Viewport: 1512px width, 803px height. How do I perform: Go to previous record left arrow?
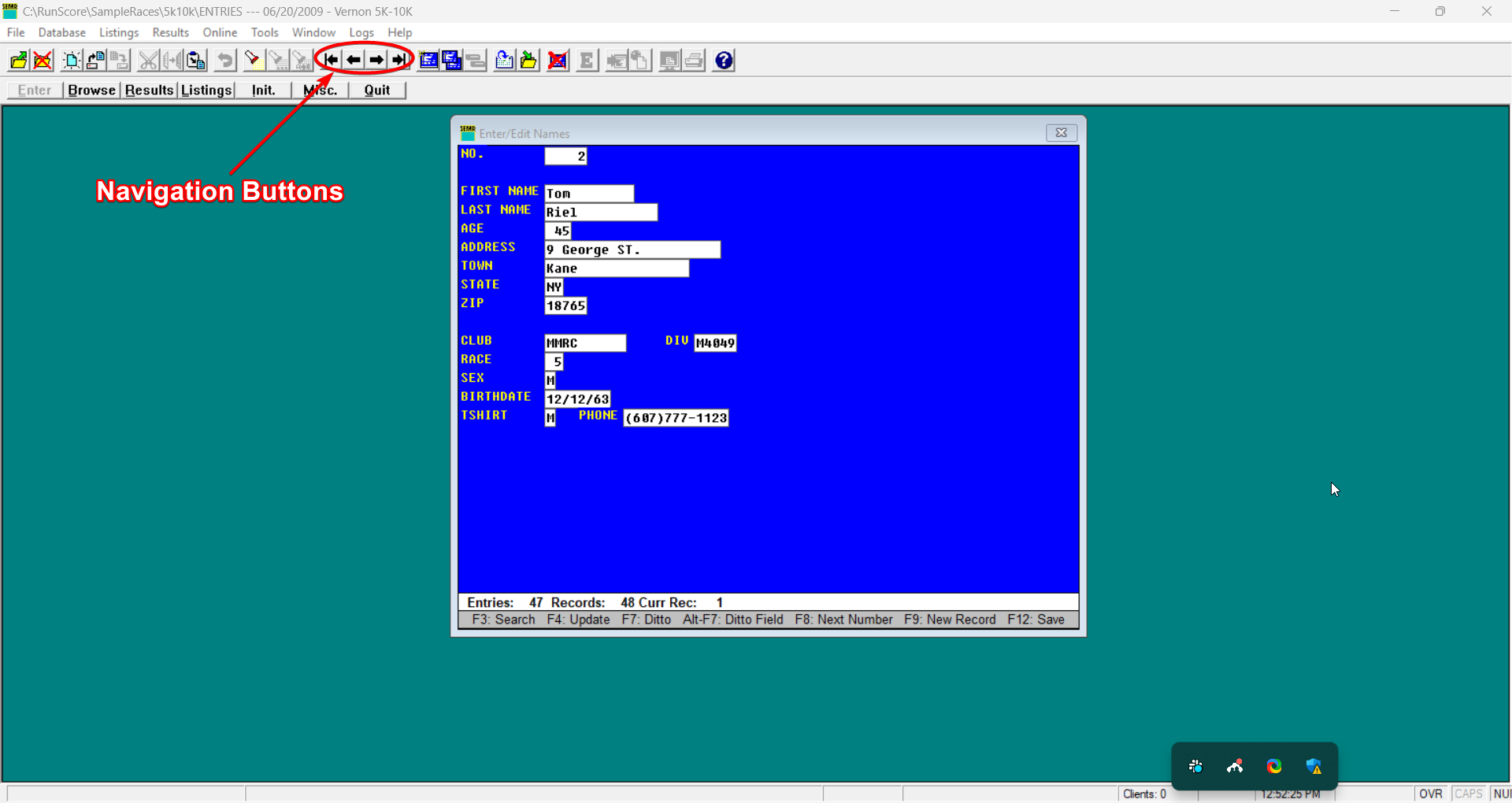pos(354,61)
